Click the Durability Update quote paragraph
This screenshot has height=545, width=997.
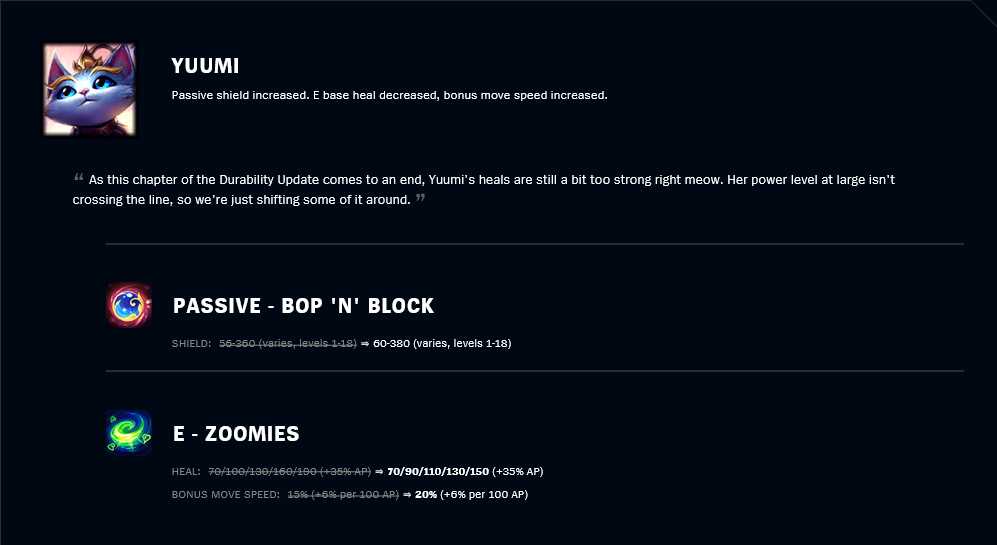[x=484, y=190]
